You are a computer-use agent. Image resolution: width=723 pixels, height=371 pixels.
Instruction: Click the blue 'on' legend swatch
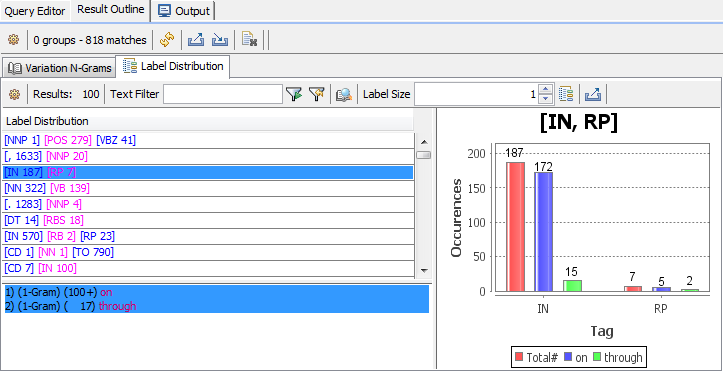click(x=569, y=357)
